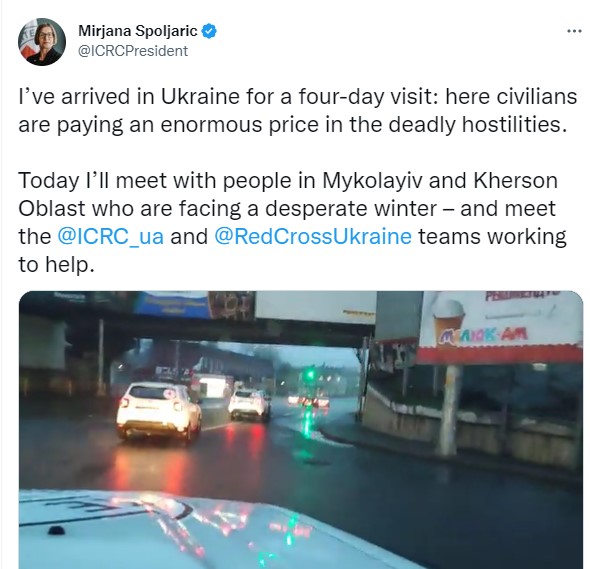Screen dimensions: 590x569
Task: Open the three-dot more options menu
Action: 574,31
